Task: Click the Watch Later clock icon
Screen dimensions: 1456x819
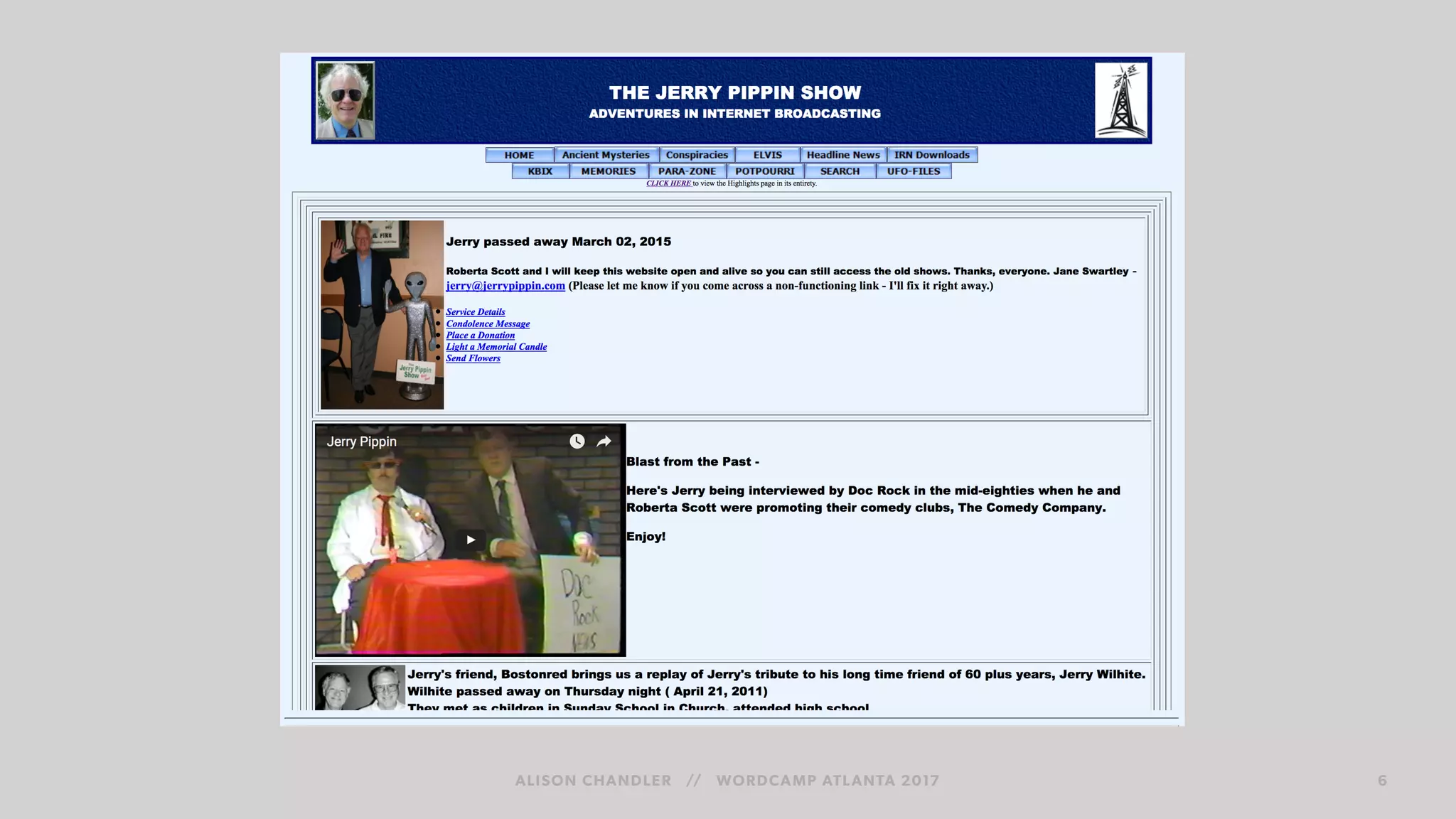Action: [577, 441]
